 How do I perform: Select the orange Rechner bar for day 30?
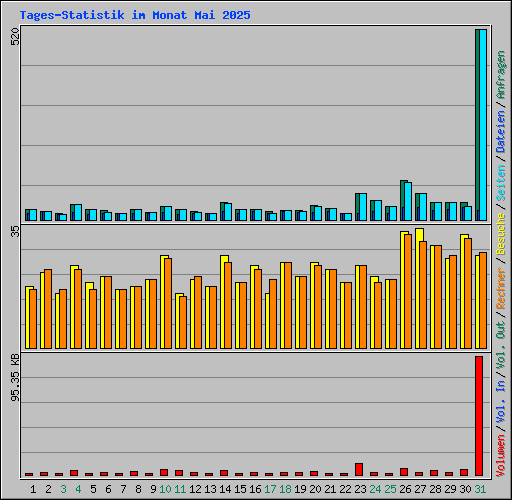[468, 293]
